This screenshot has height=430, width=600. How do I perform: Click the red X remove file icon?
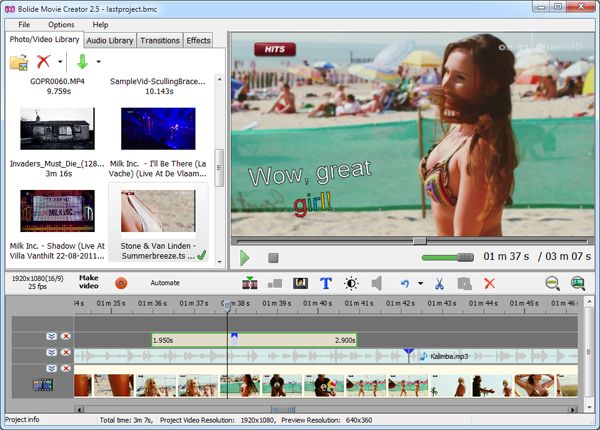[43, 61]
